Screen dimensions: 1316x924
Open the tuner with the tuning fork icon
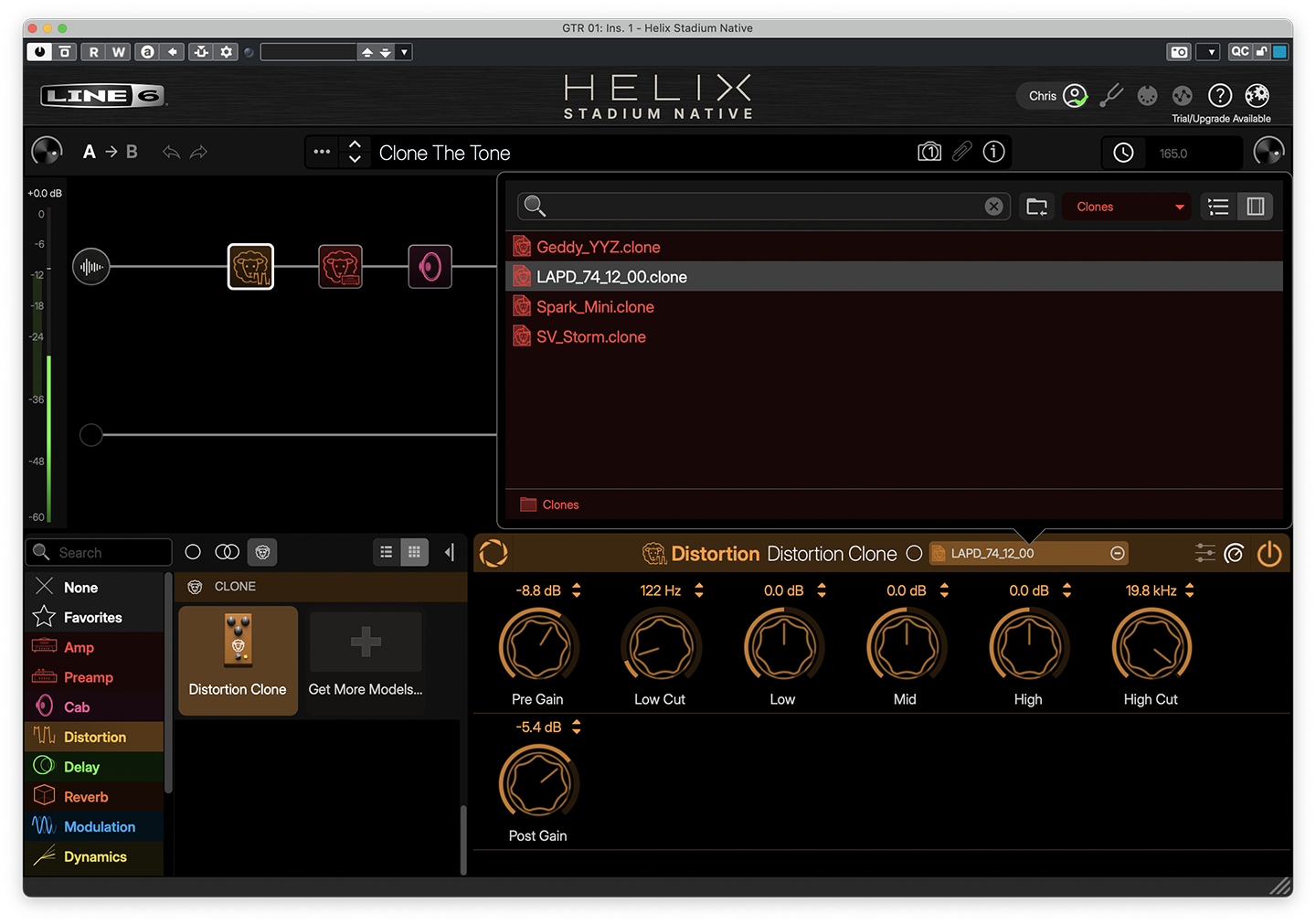[x=1111, y=95]
